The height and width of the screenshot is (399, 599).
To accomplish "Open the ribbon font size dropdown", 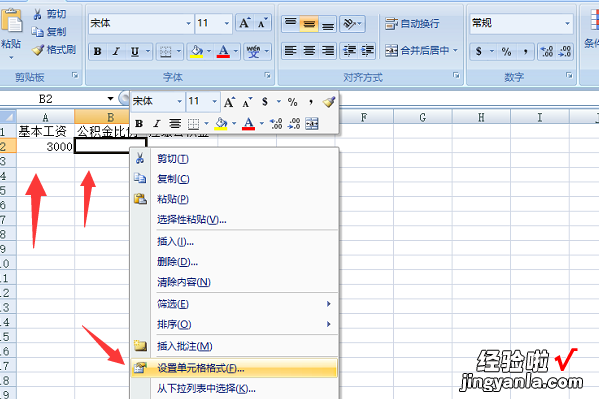I will (x=227, y=23).
